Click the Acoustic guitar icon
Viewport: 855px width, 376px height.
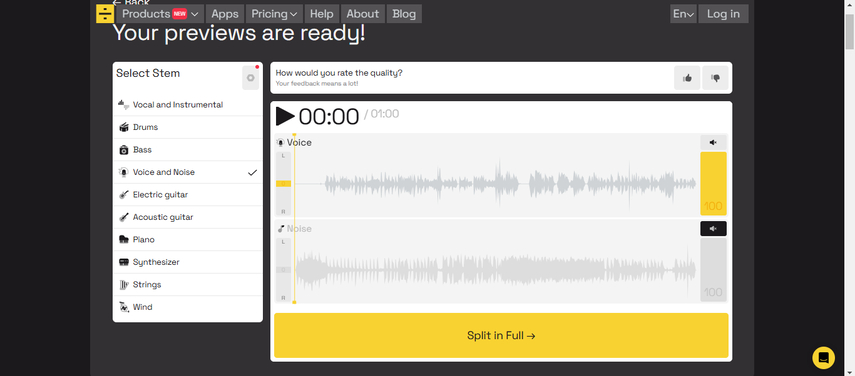point(124,217)
